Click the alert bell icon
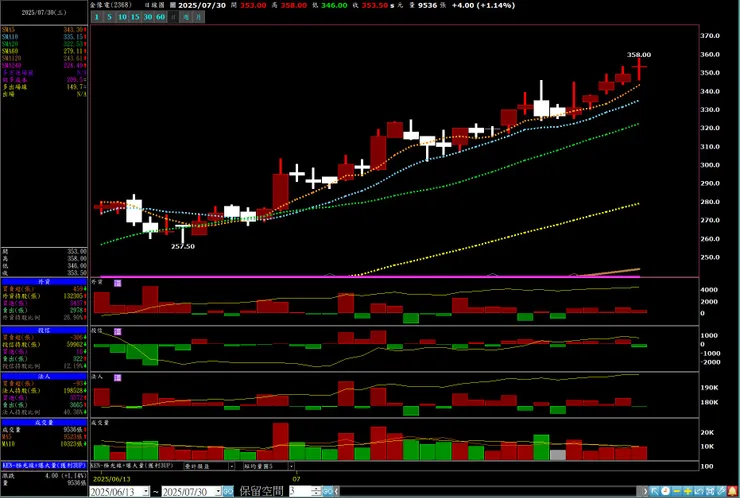Image resolution: width=740 pixels, height=498 pixels. tap(732, 491)
